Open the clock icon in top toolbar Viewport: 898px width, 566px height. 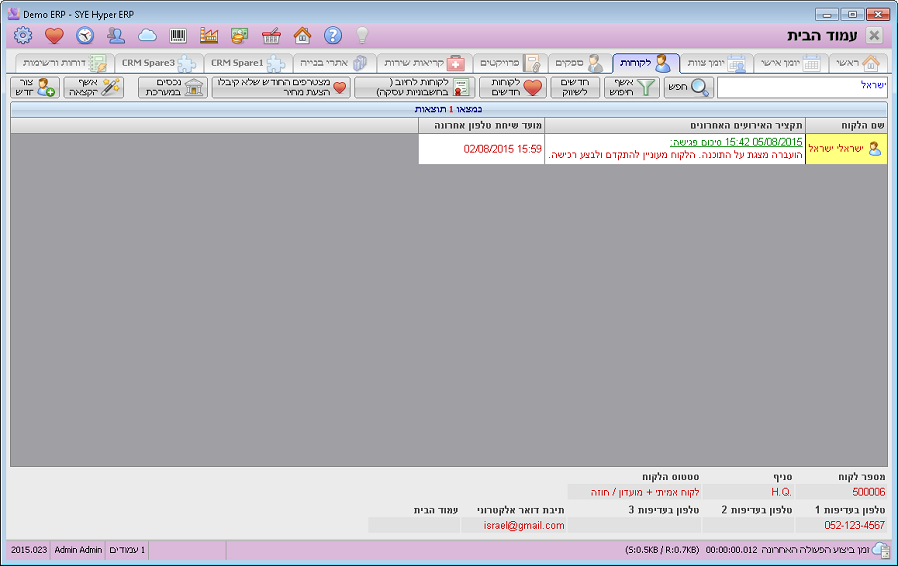[x=85, y=36]
